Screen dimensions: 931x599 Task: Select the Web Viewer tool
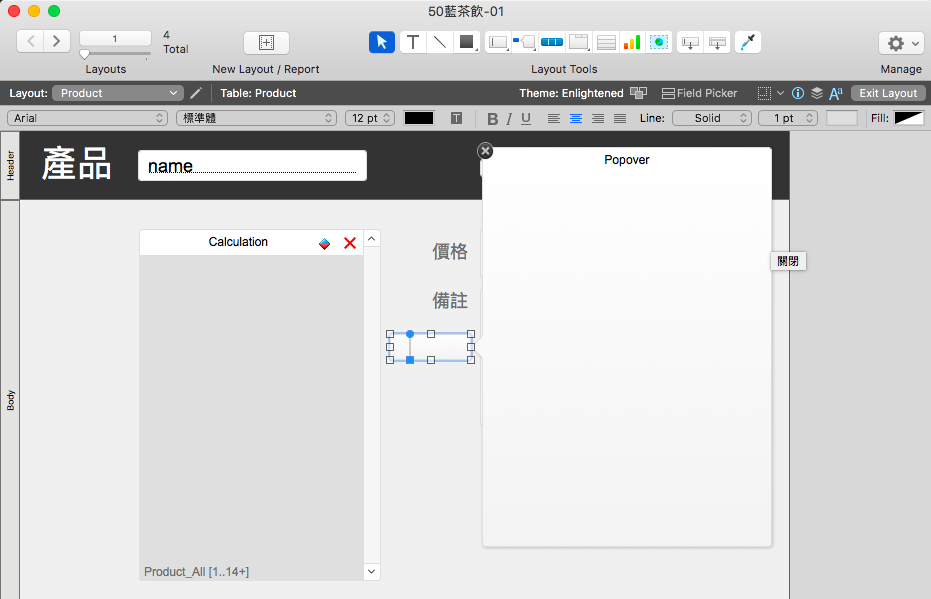(659, 42)
